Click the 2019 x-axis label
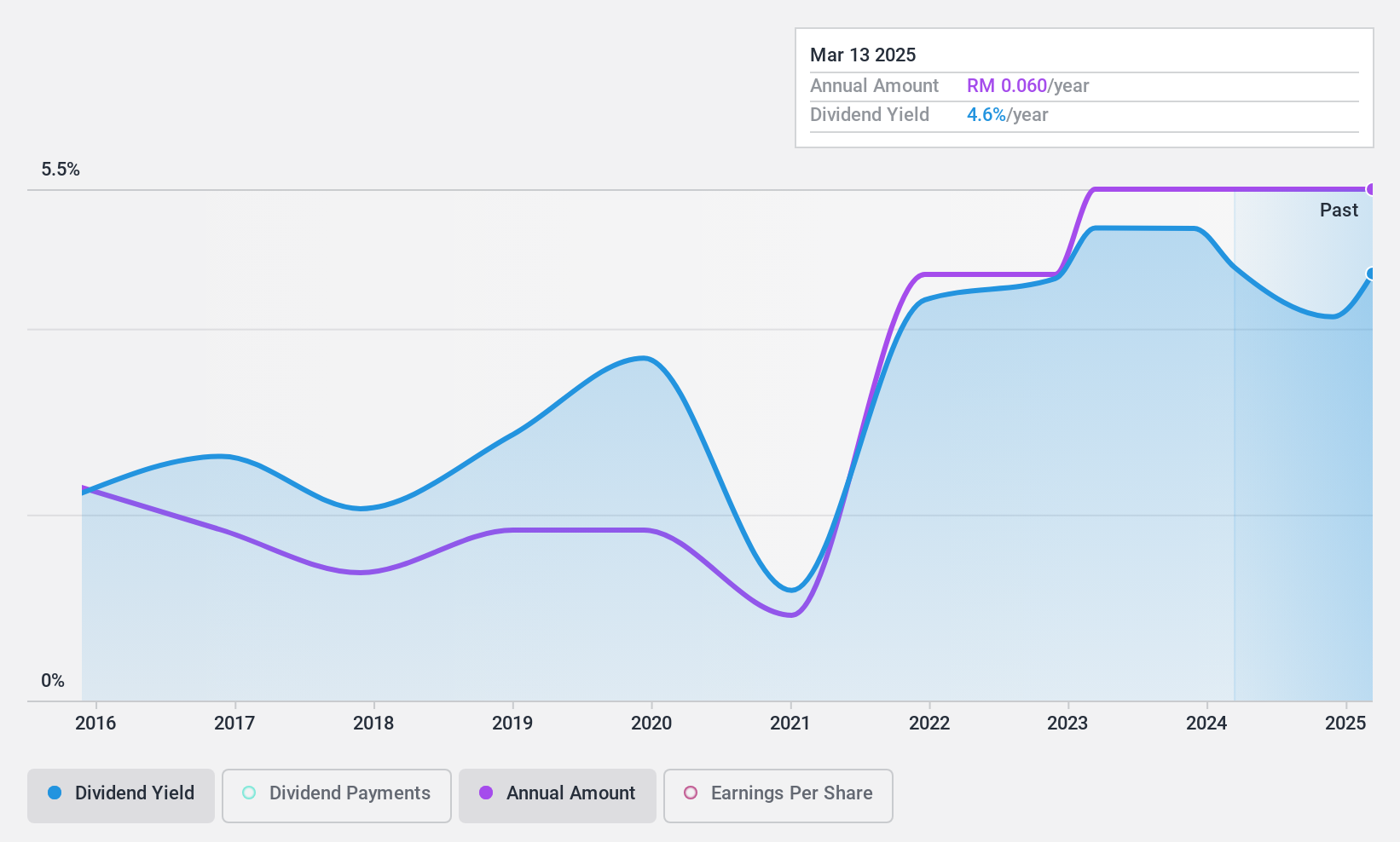Image resolution: width=1400 pixels, height=842 pixels. click(x=512, y=723)
